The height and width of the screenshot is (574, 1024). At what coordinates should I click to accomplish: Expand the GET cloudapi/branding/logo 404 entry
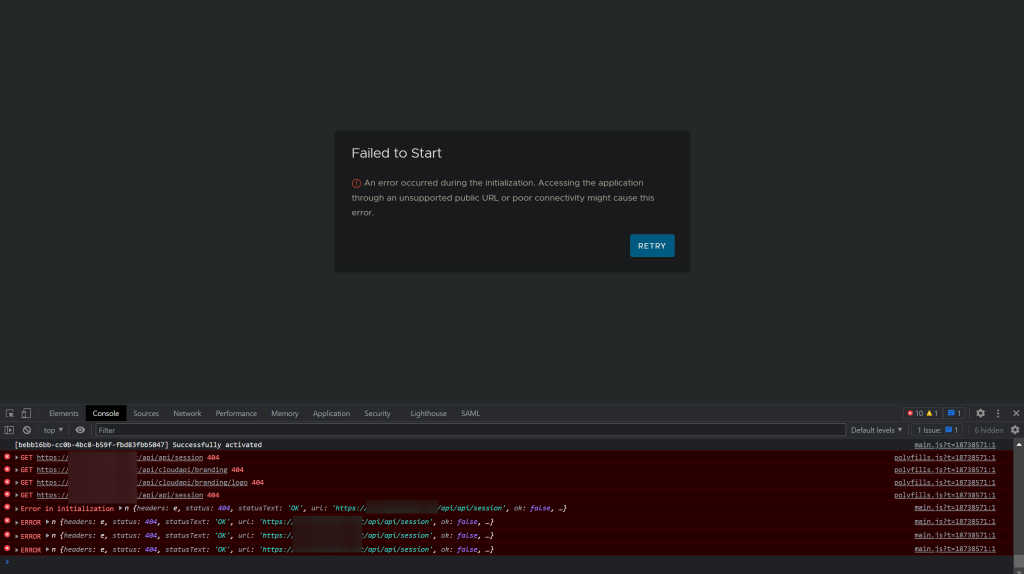click(17, 483)
